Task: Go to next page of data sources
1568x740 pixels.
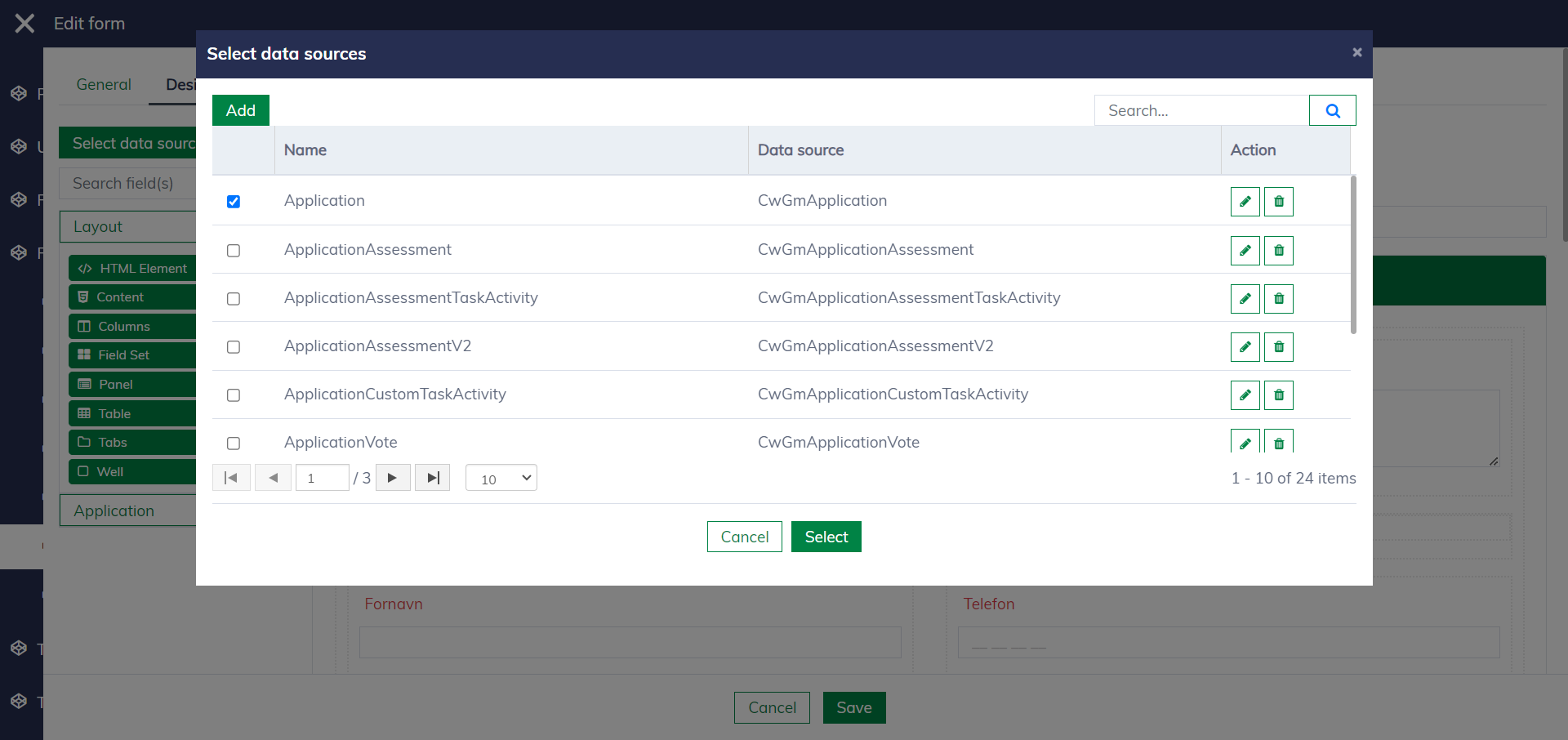Action: (x=392, y=478)
